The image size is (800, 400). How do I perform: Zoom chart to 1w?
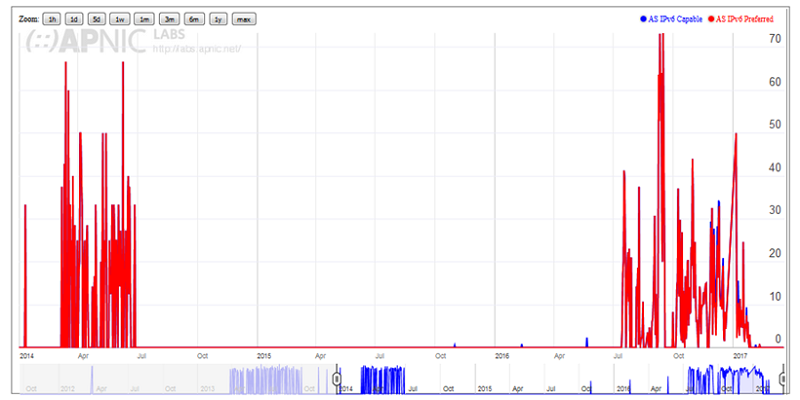[x=120, y=19]
